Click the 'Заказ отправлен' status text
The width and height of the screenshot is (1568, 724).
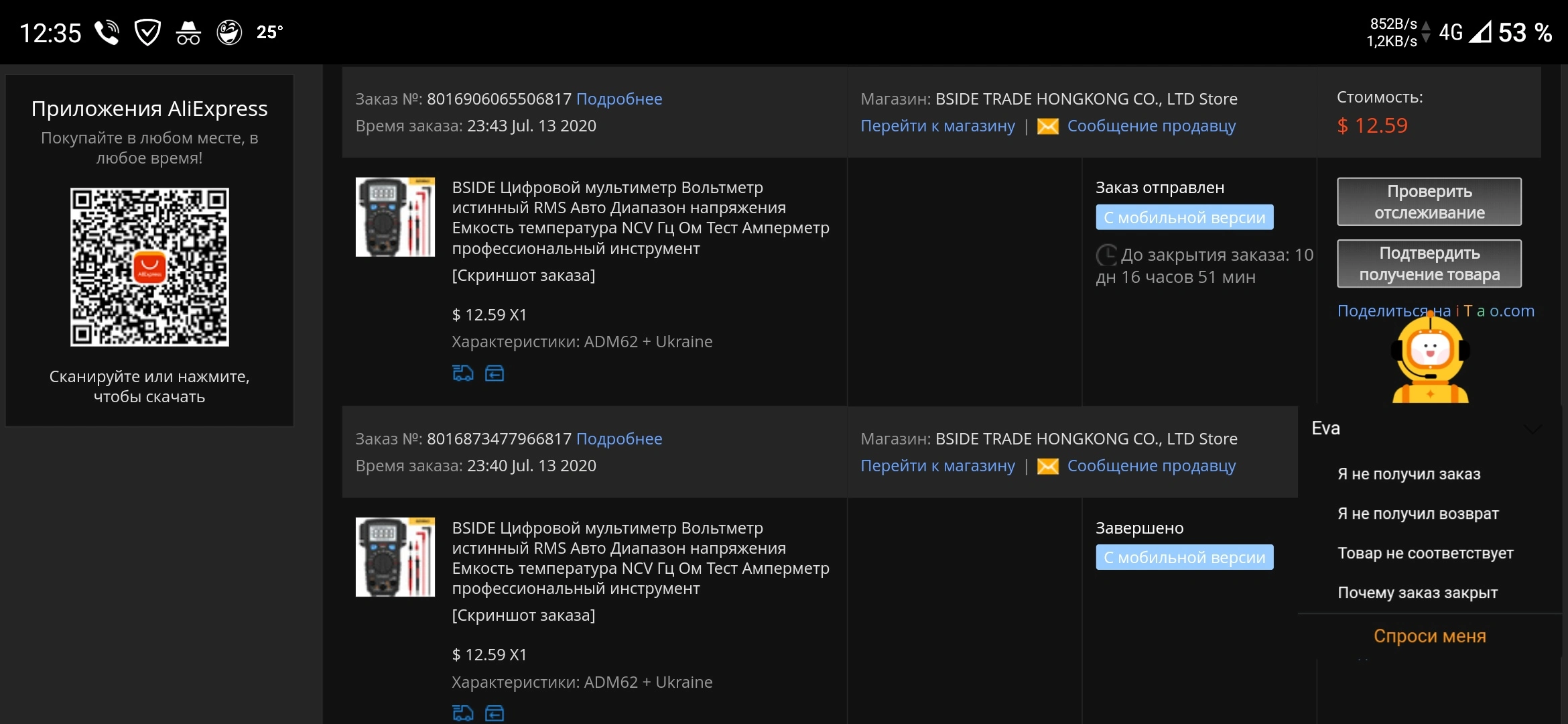pos(1160,188)
